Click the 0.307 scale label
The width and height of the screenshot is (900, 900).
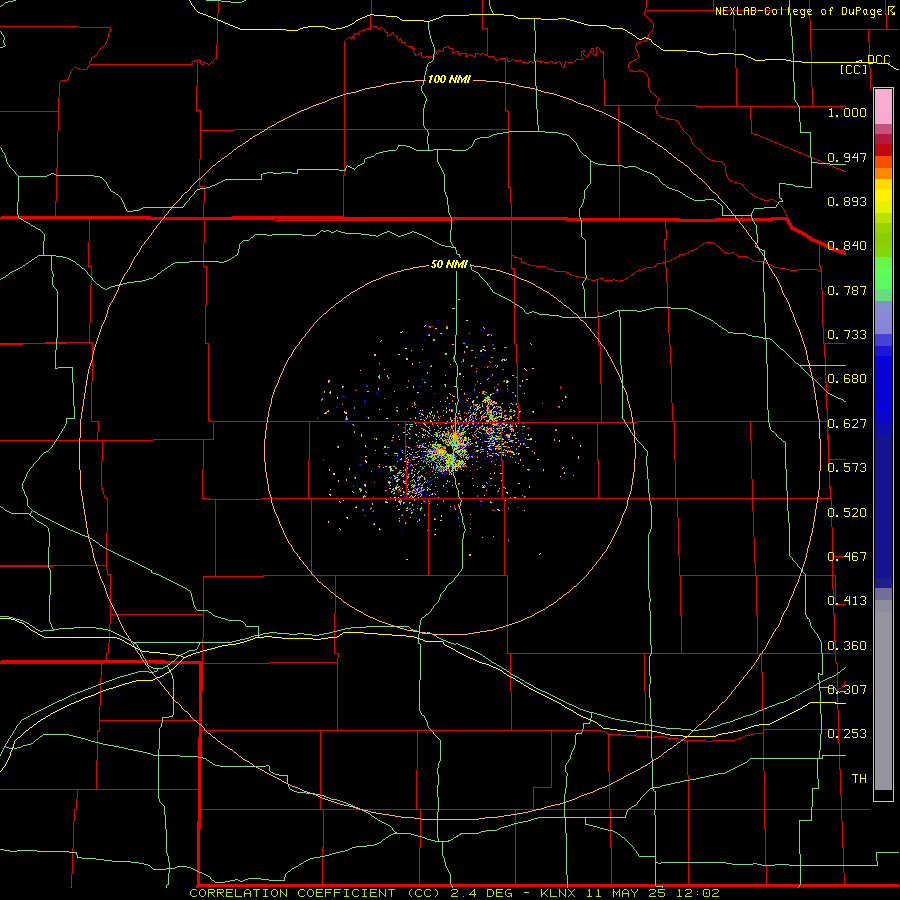click(847, 689)
